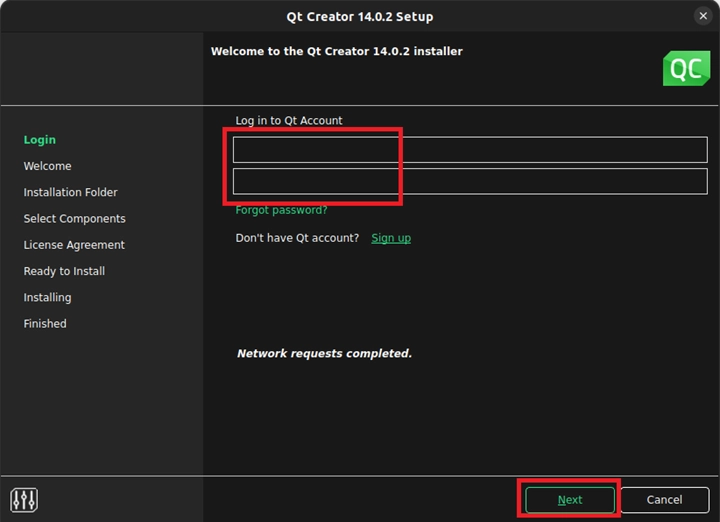720x522 pixels.
Task: Click the Welcome to Qt Creator installer heading
Action: [336, 51]
